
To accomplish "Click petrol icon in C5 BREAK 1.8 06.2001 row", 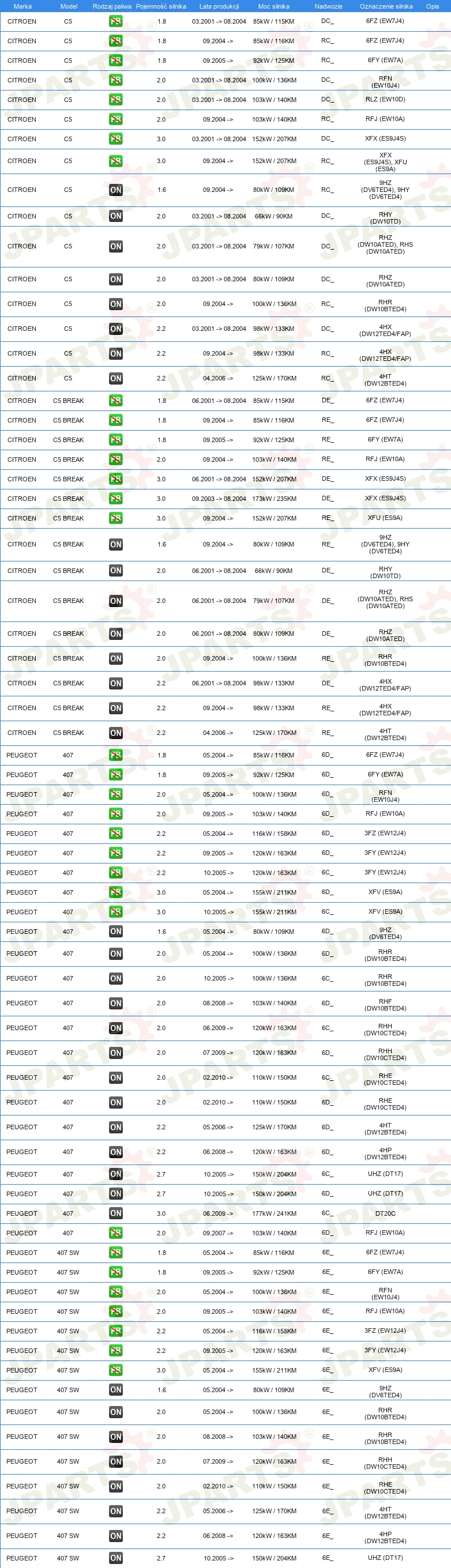I will (116, 401).
